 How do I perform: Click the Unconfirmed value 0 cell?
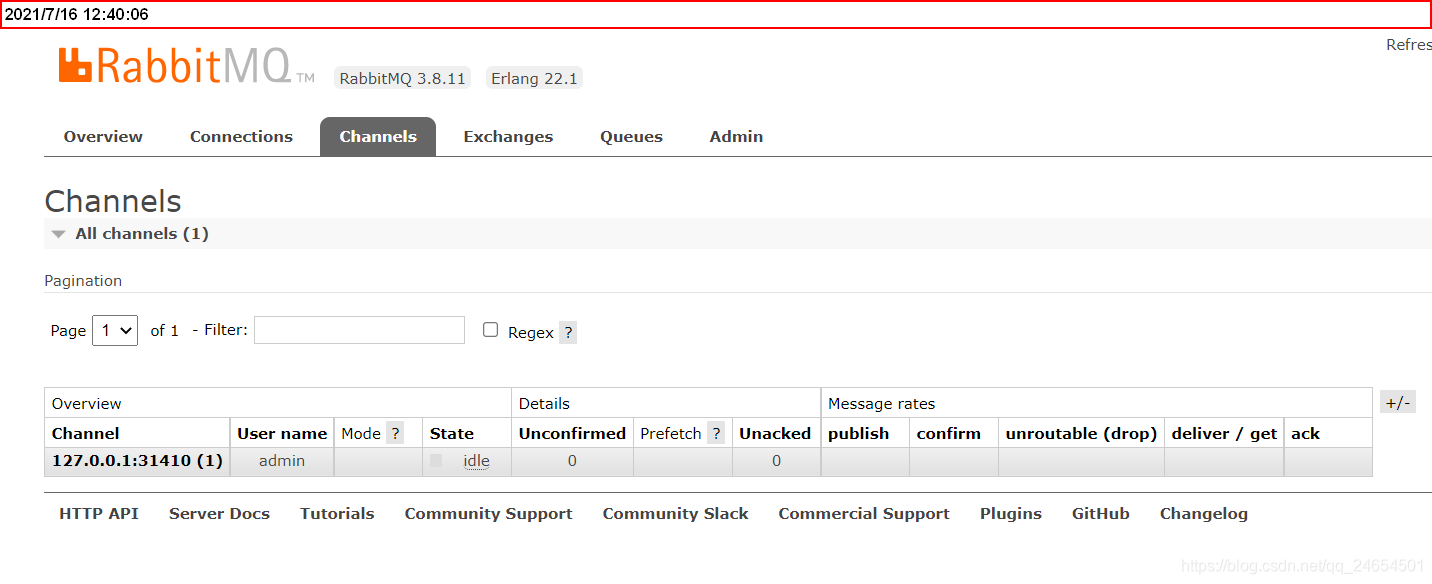pos(572,461)
